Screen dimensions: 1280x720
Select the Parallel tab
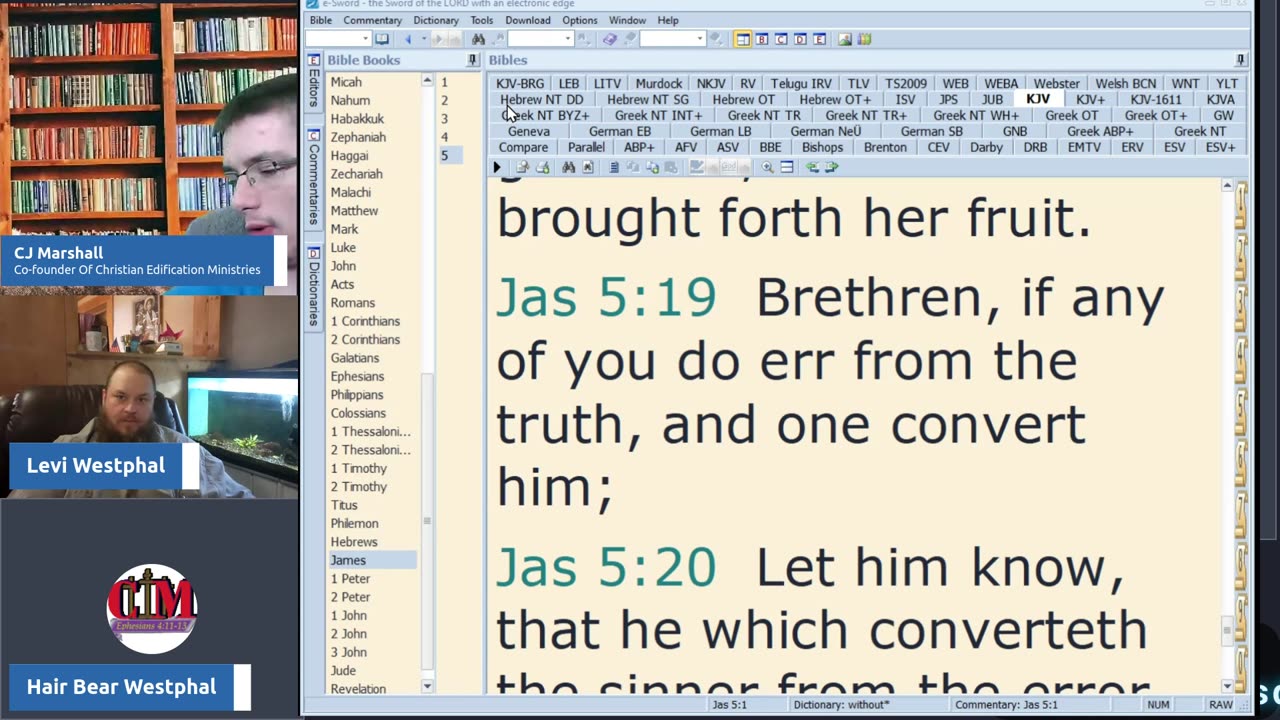coord(586,147)
